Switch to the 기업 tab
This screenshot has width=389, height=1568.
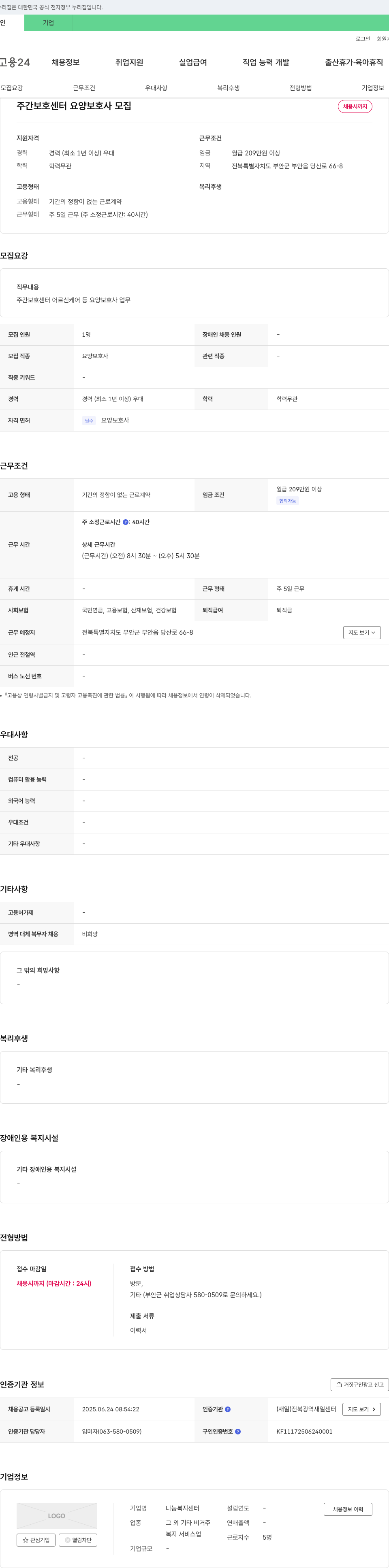48,23
